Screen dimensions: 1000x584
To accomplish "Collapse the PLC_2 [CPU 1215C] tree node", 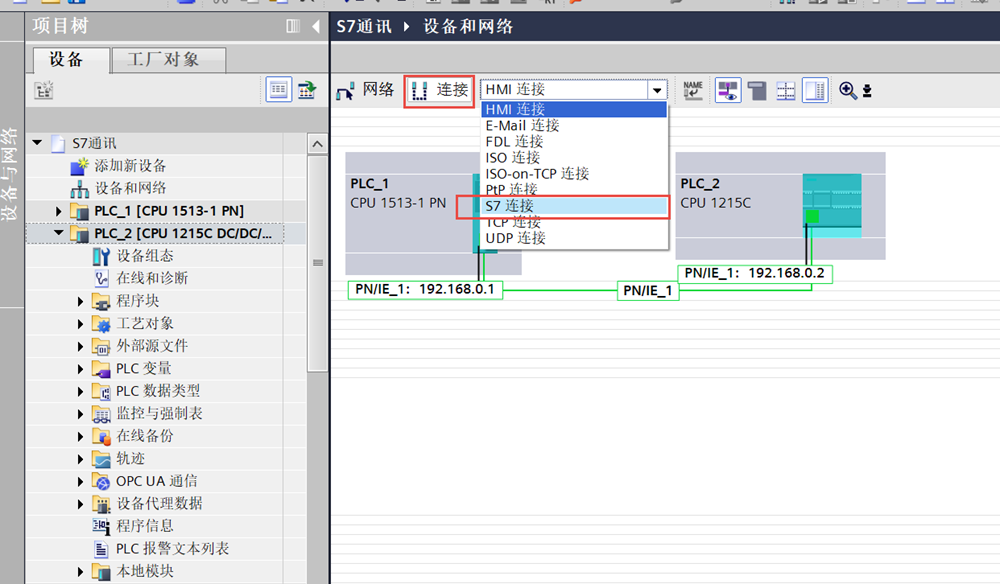I will tap(59, 234).
